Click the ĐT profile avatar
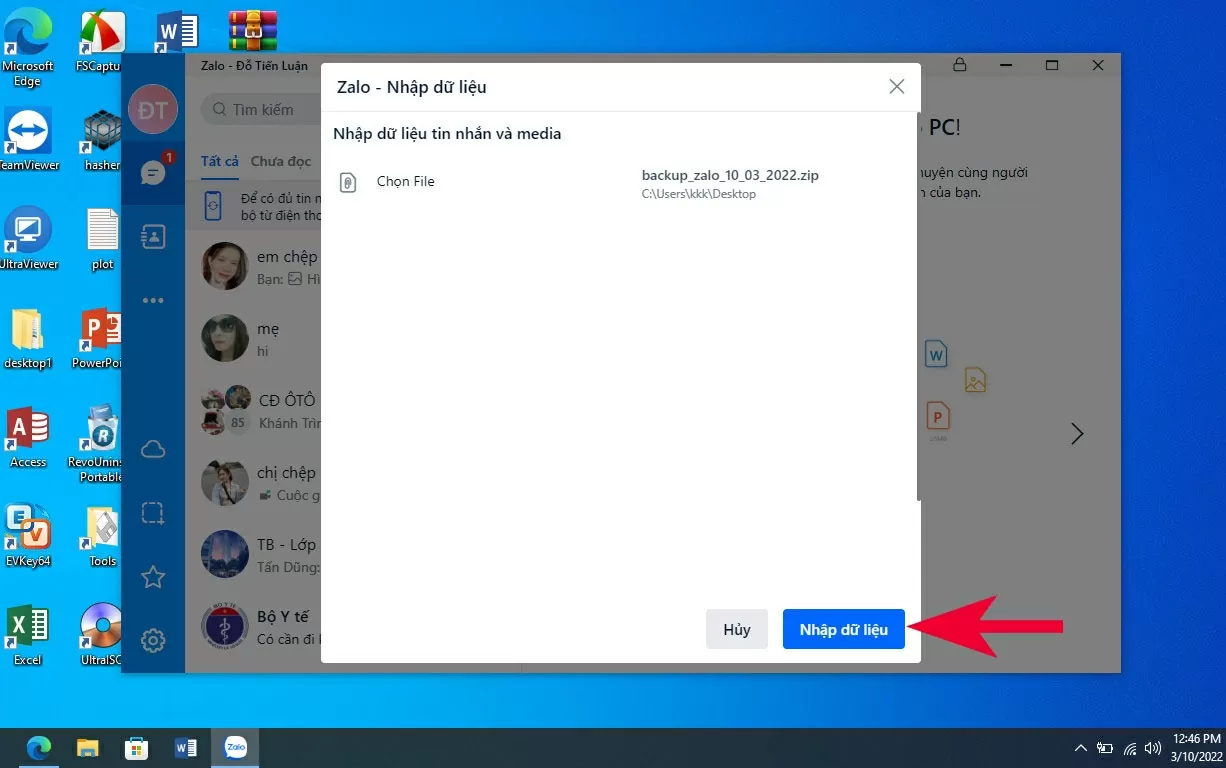The width and height of the screenshot is (1226, 768). coord(153,110)
